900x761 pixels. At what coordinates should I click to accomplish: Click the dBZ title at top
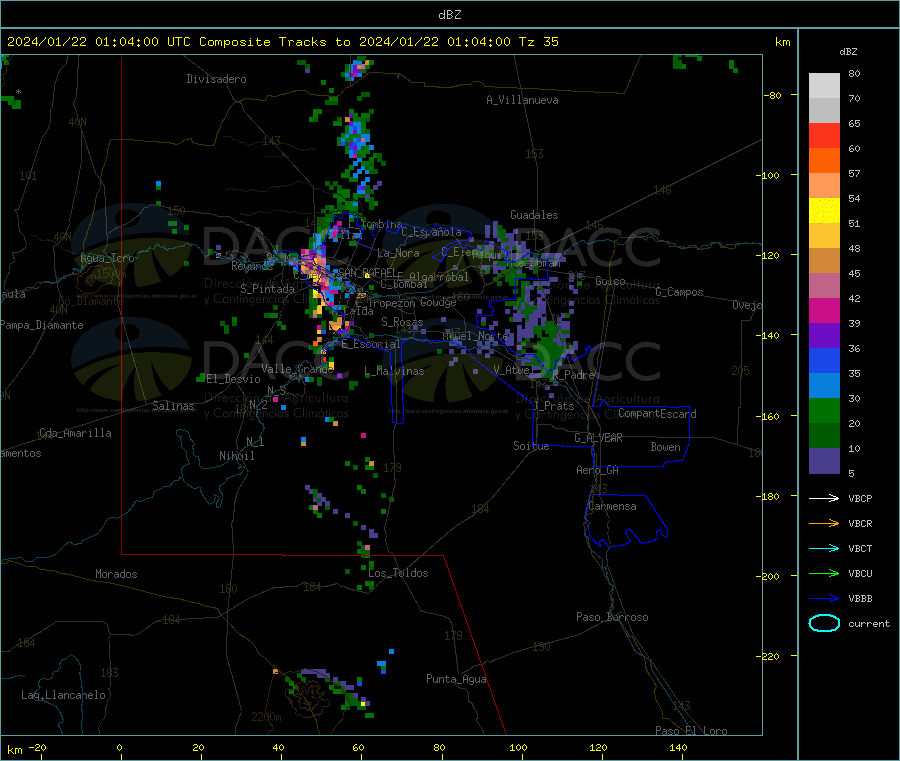tap(449, 15)
